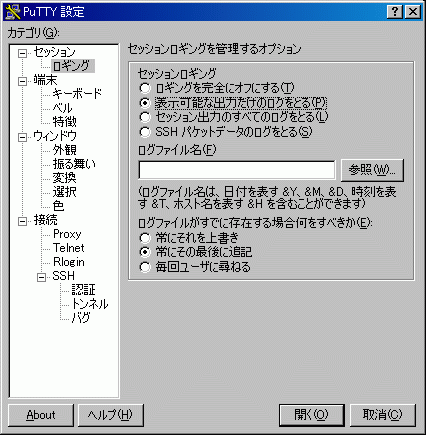Click the About button

click(x=41, y=415)
